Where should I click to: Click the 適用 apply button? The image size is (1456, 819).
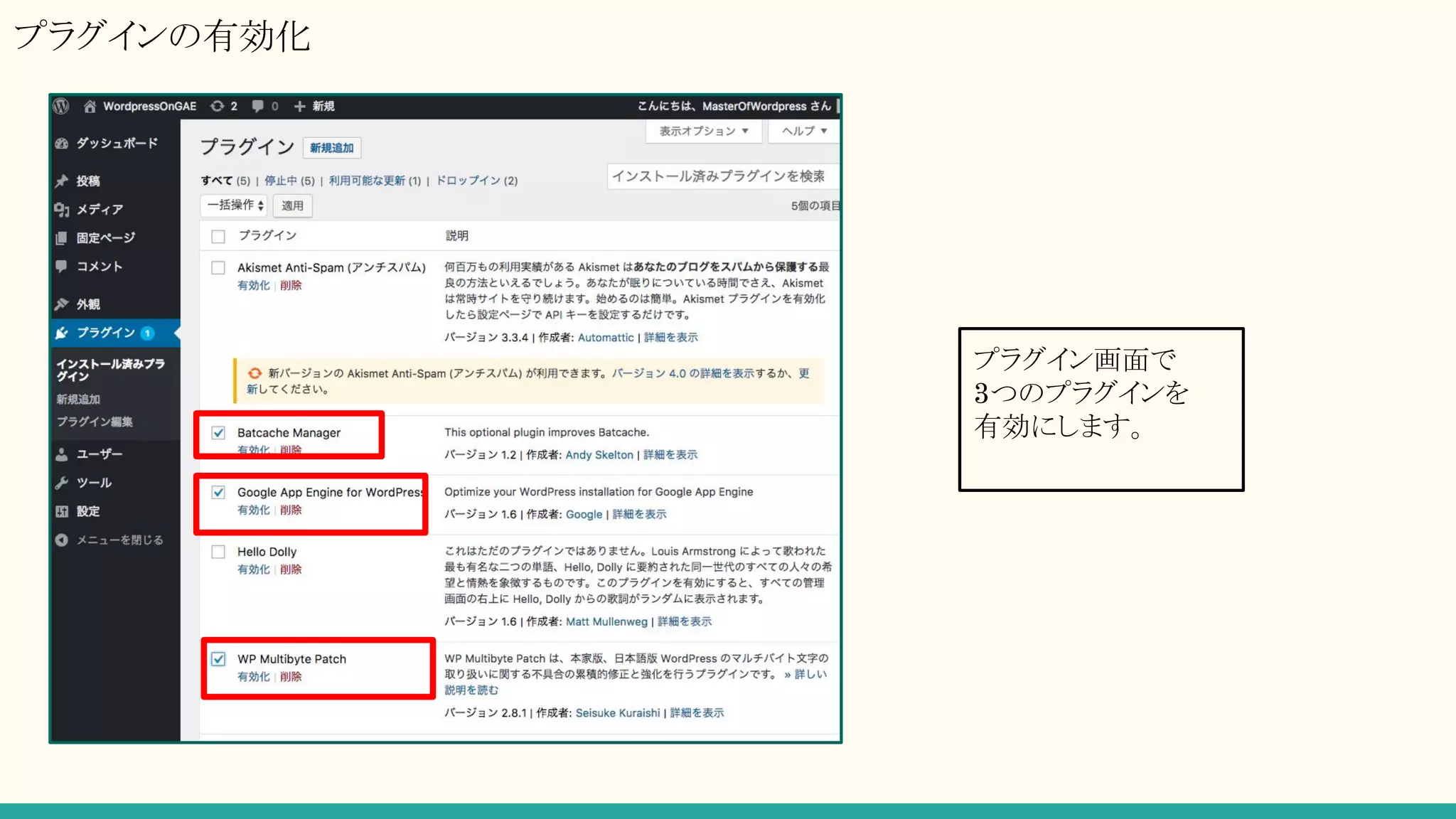[292, 205]
